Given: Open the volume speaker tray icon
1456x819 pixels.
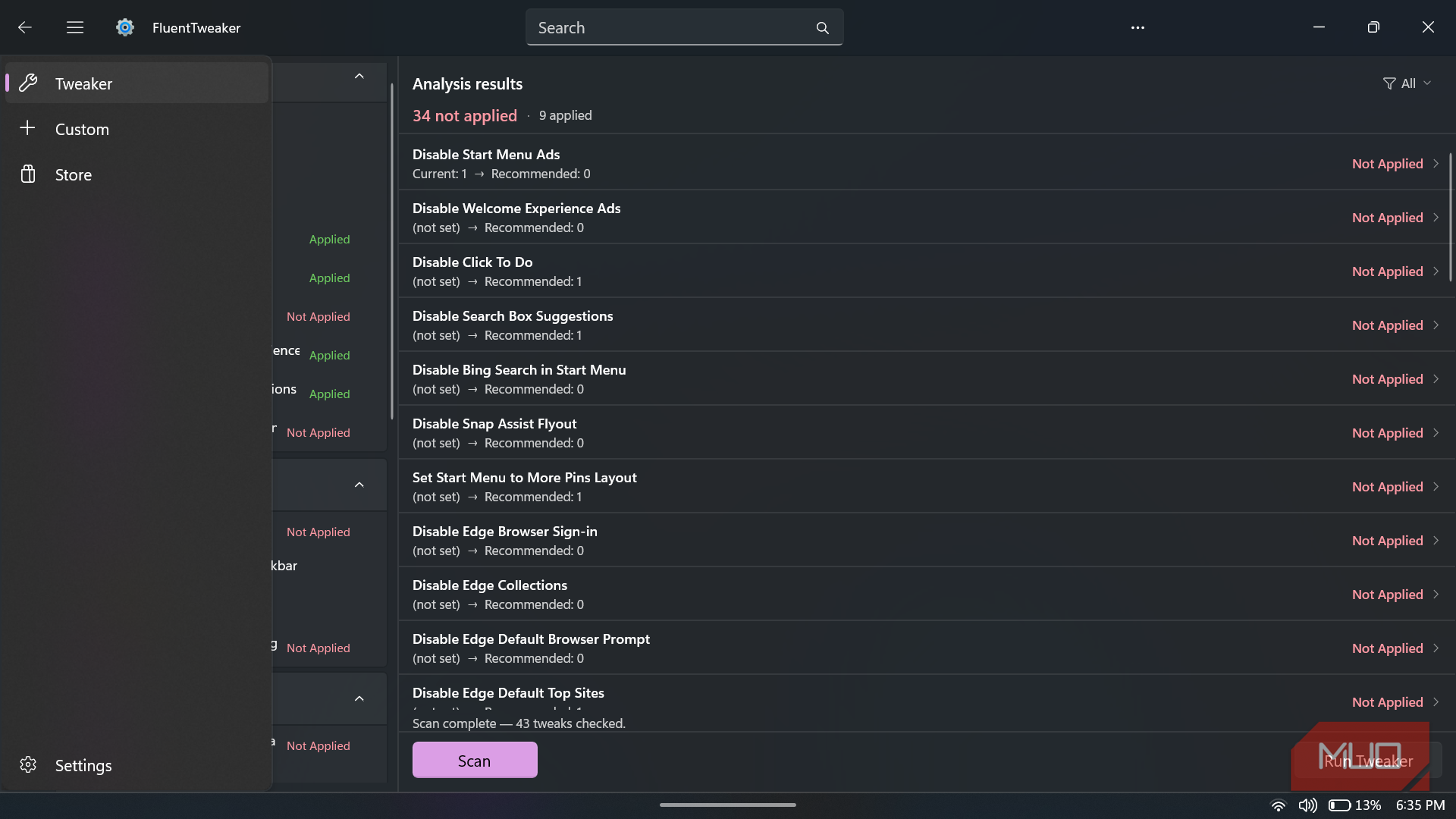Looking at the screenshot, I should pos(1307,805).
